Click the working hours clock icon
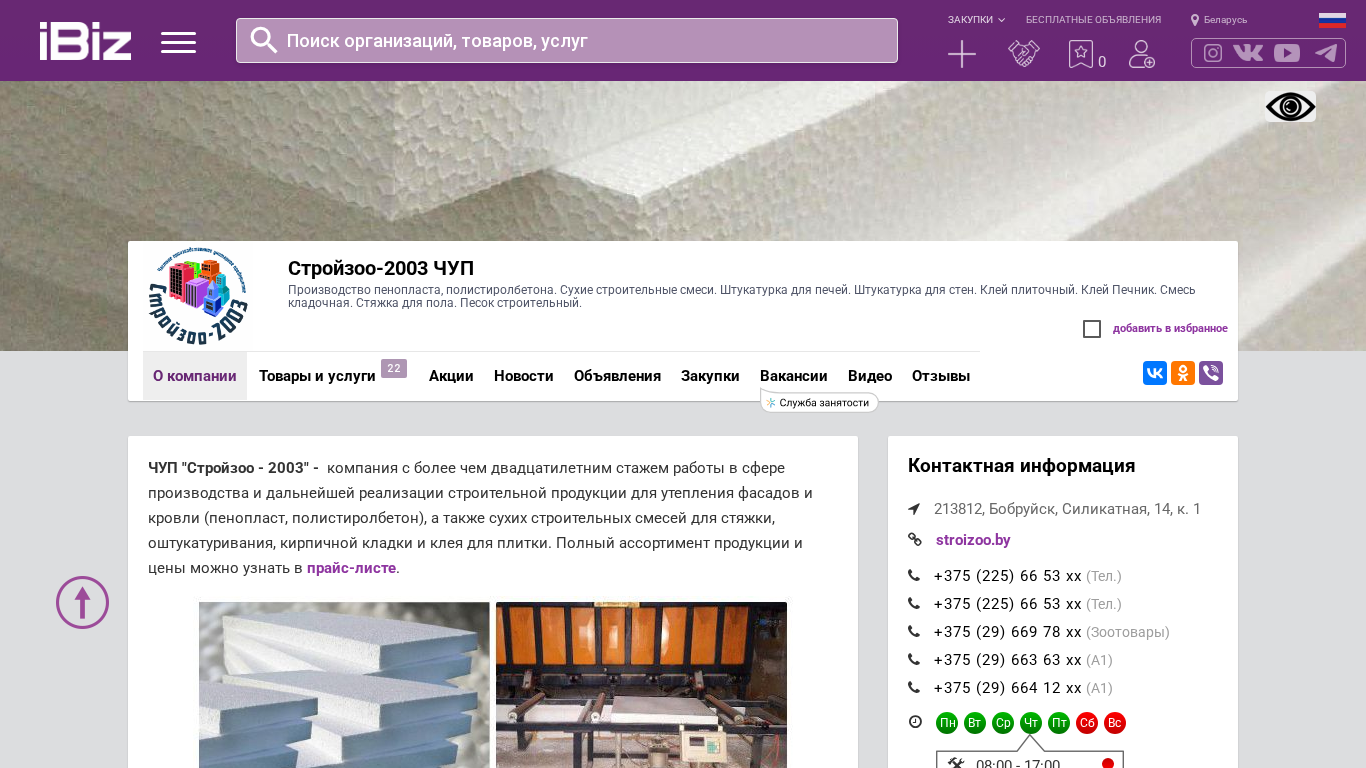This screenshot has height=768, width=1366. tap(915, 722)
